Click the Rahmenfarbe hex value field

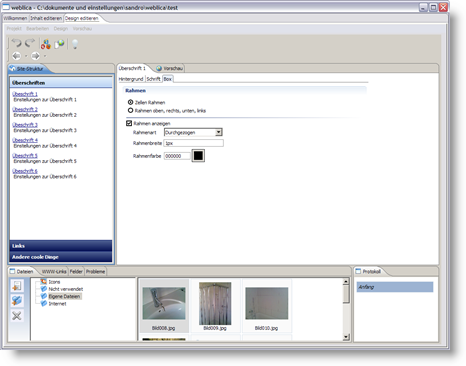point(177,156)
